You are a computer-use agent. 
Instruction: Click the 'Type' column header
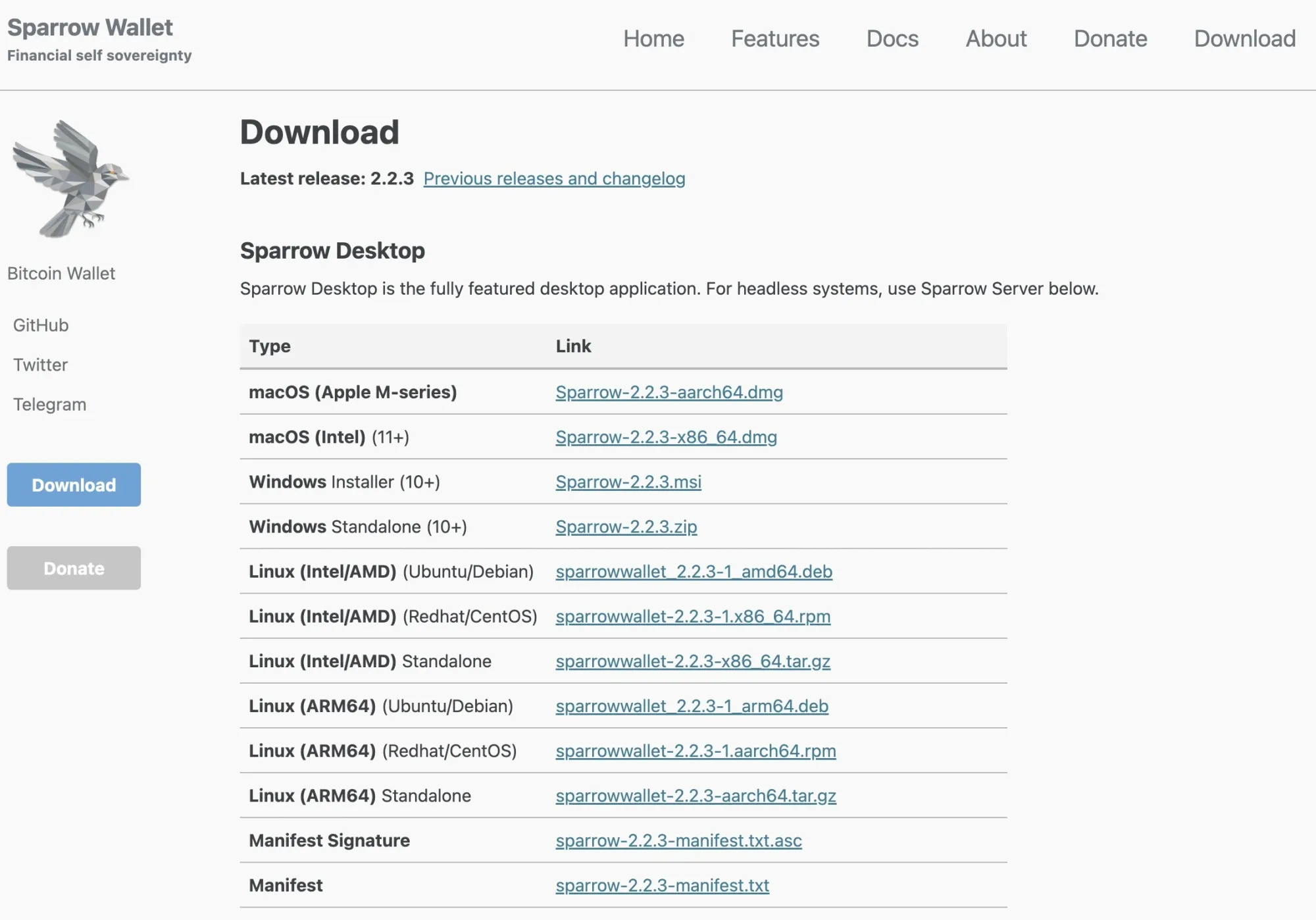pyautogui.click(x=270, y=346)
